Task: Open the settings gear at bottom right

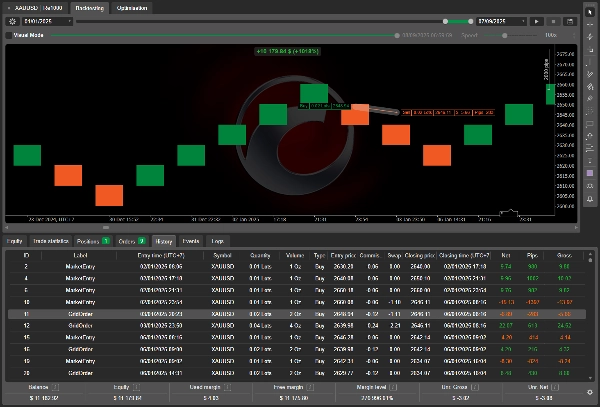Action: (x=590, y=391)
